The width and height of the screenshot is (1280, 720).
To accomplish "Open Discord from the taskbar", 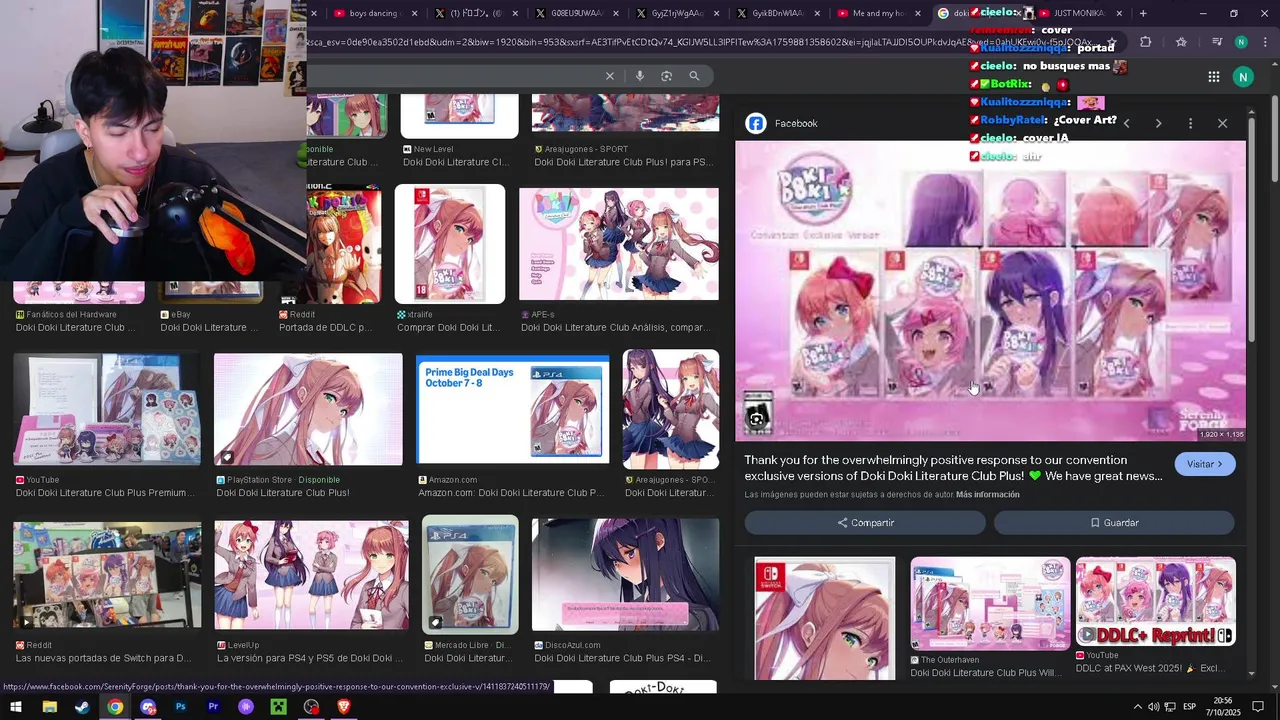I will [148, 707].
